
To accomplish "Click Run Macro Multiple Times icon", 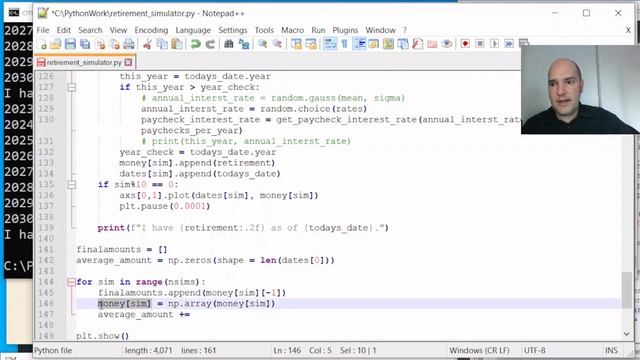I will (509, 44).
